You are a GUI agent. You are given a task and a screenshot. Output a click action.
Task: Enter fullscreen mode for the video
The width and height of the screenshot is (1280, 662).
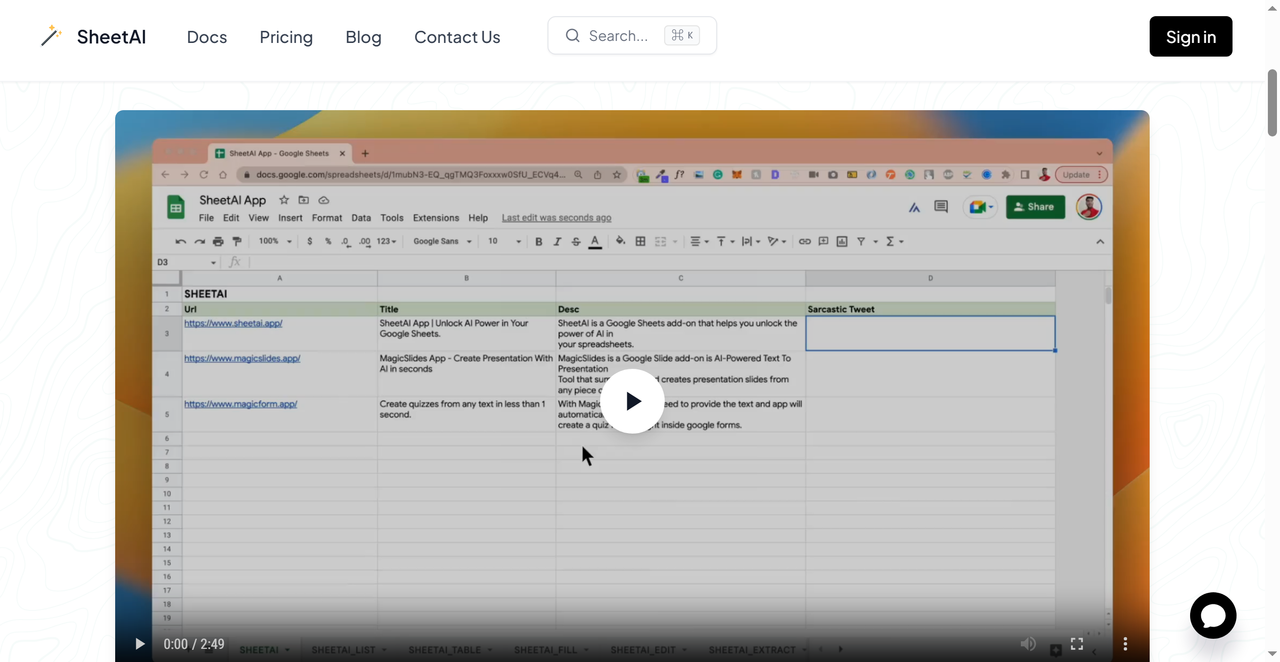coord(1077,644)
